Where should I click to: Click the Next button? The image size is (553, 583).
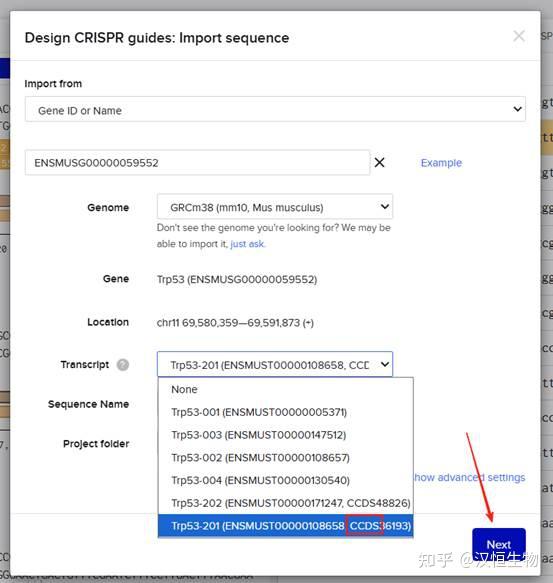pos(499,544)
